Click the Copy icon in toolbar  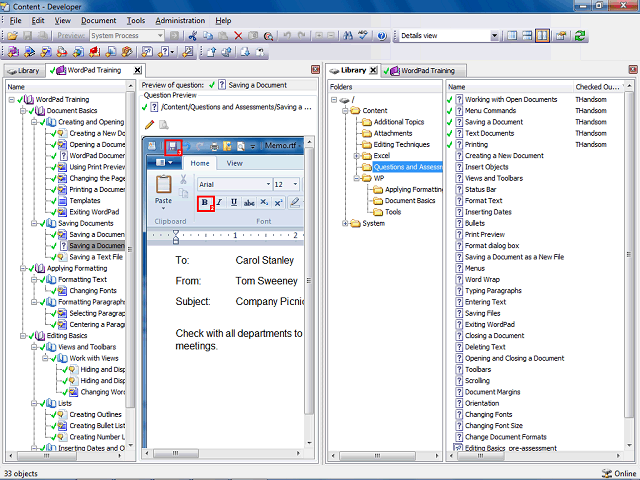tap(208, 36)
